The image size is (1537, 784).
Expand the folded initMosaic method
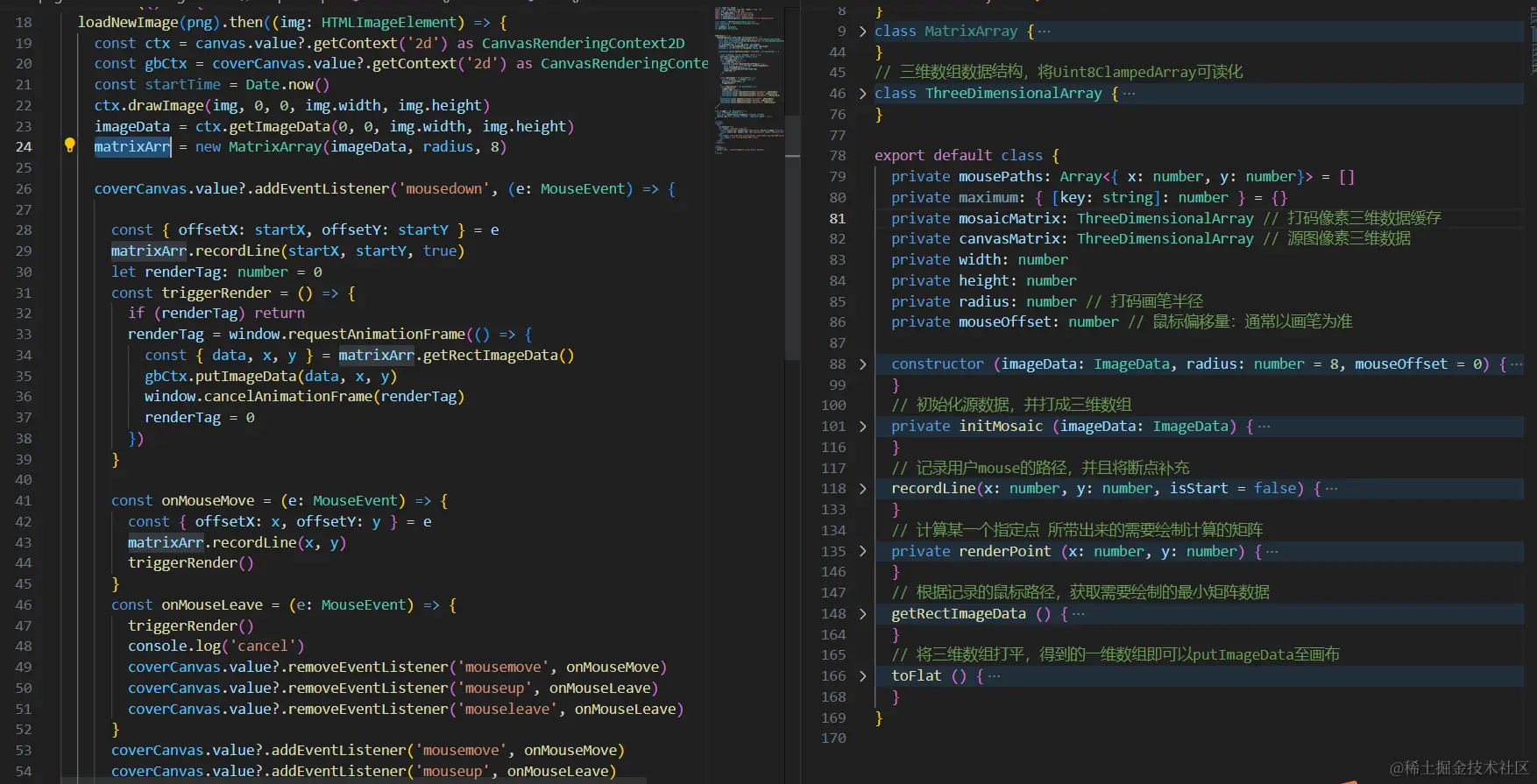[x=862, y=427]
